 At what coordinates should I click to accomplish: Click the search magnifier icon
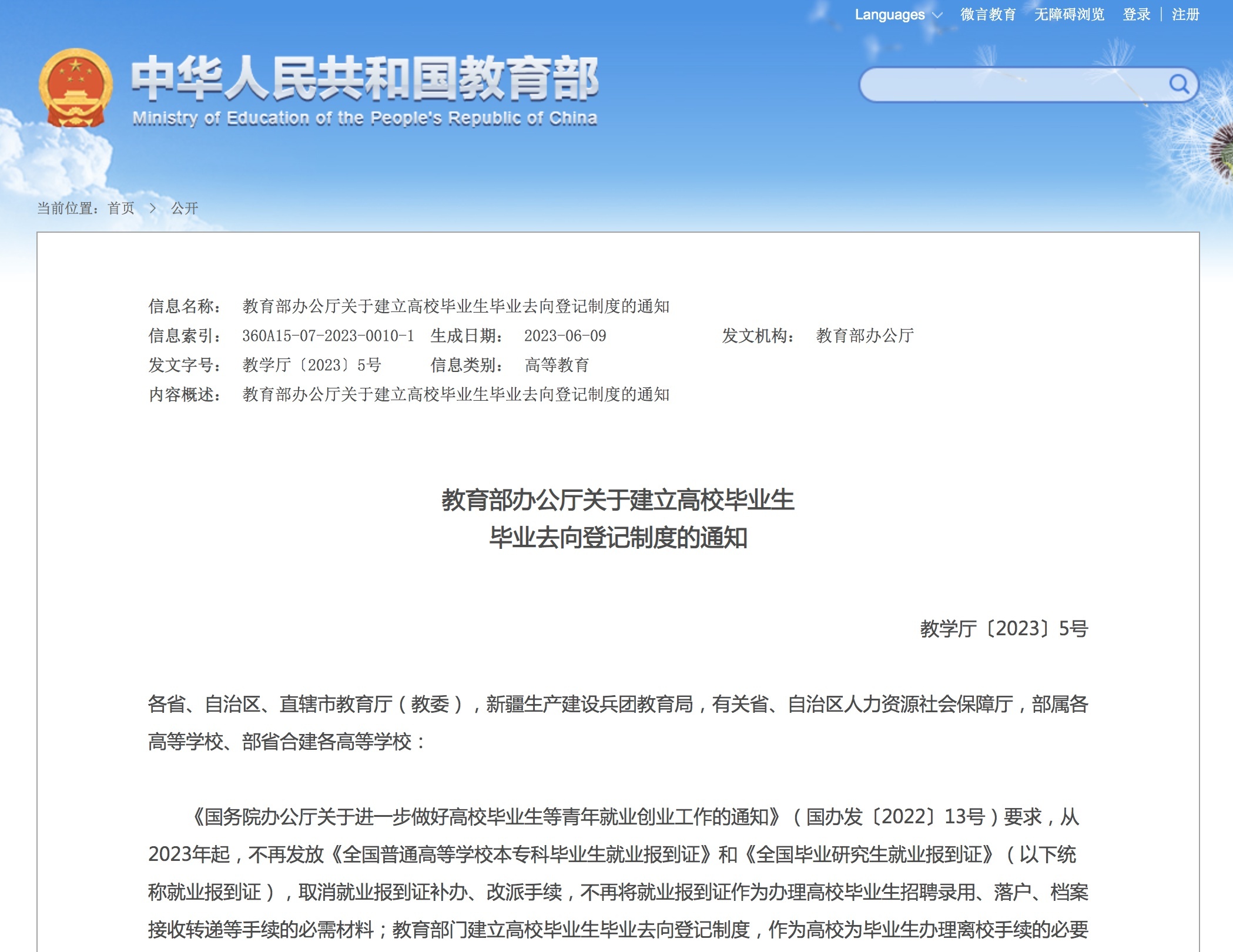pos(1178,85)
